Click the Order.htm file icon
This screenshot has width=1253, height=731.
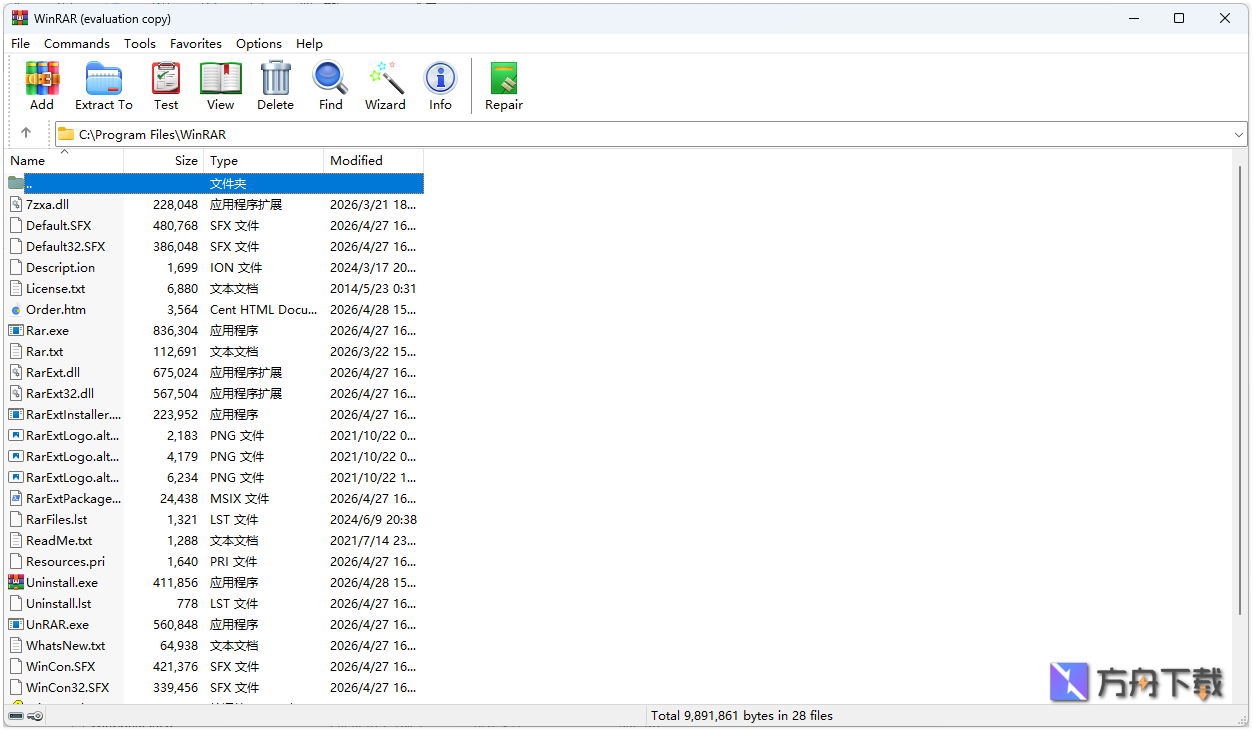16,309
